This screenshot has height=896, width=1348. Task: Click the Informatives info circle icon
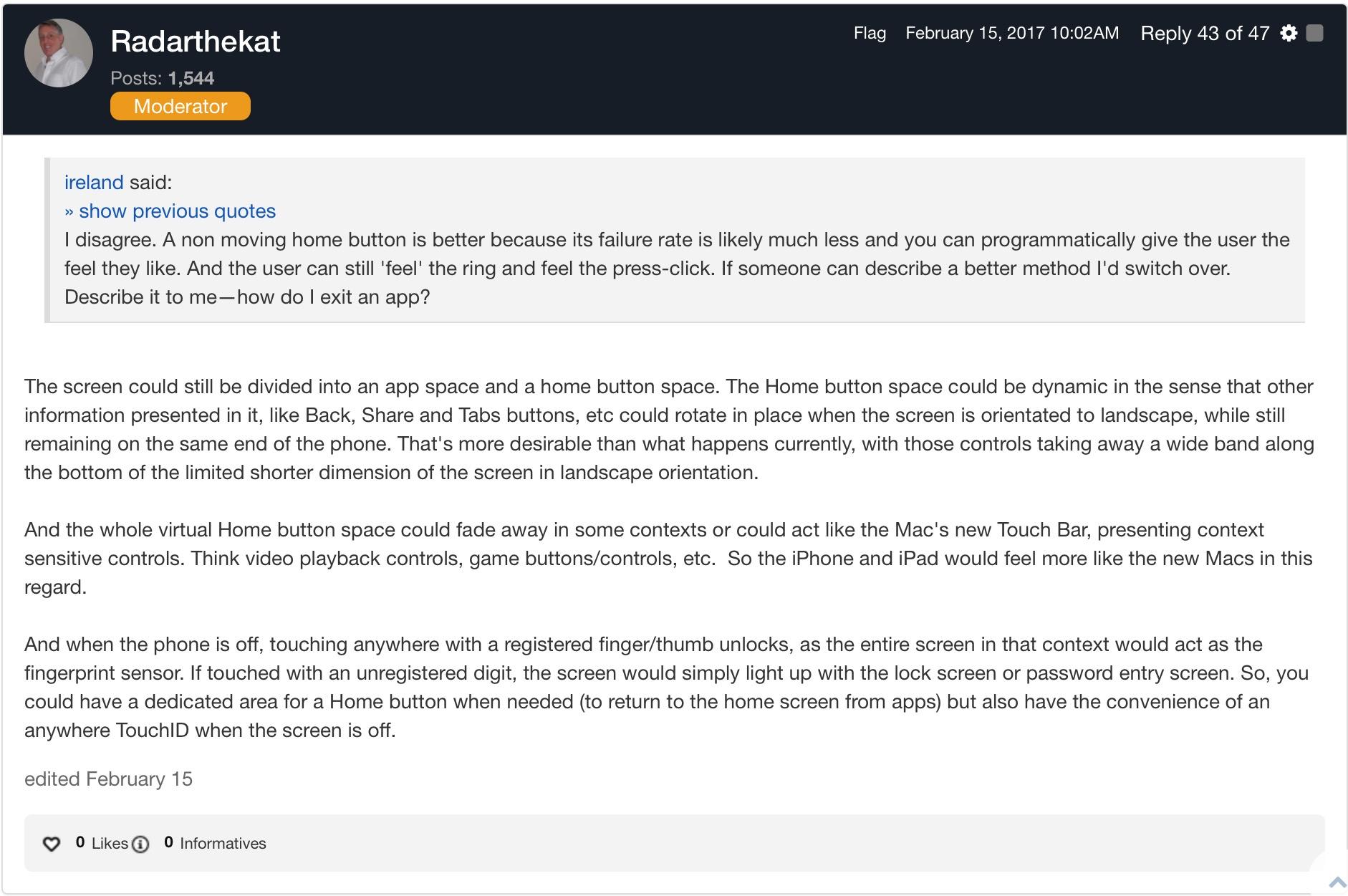click(x=141, y=844)
